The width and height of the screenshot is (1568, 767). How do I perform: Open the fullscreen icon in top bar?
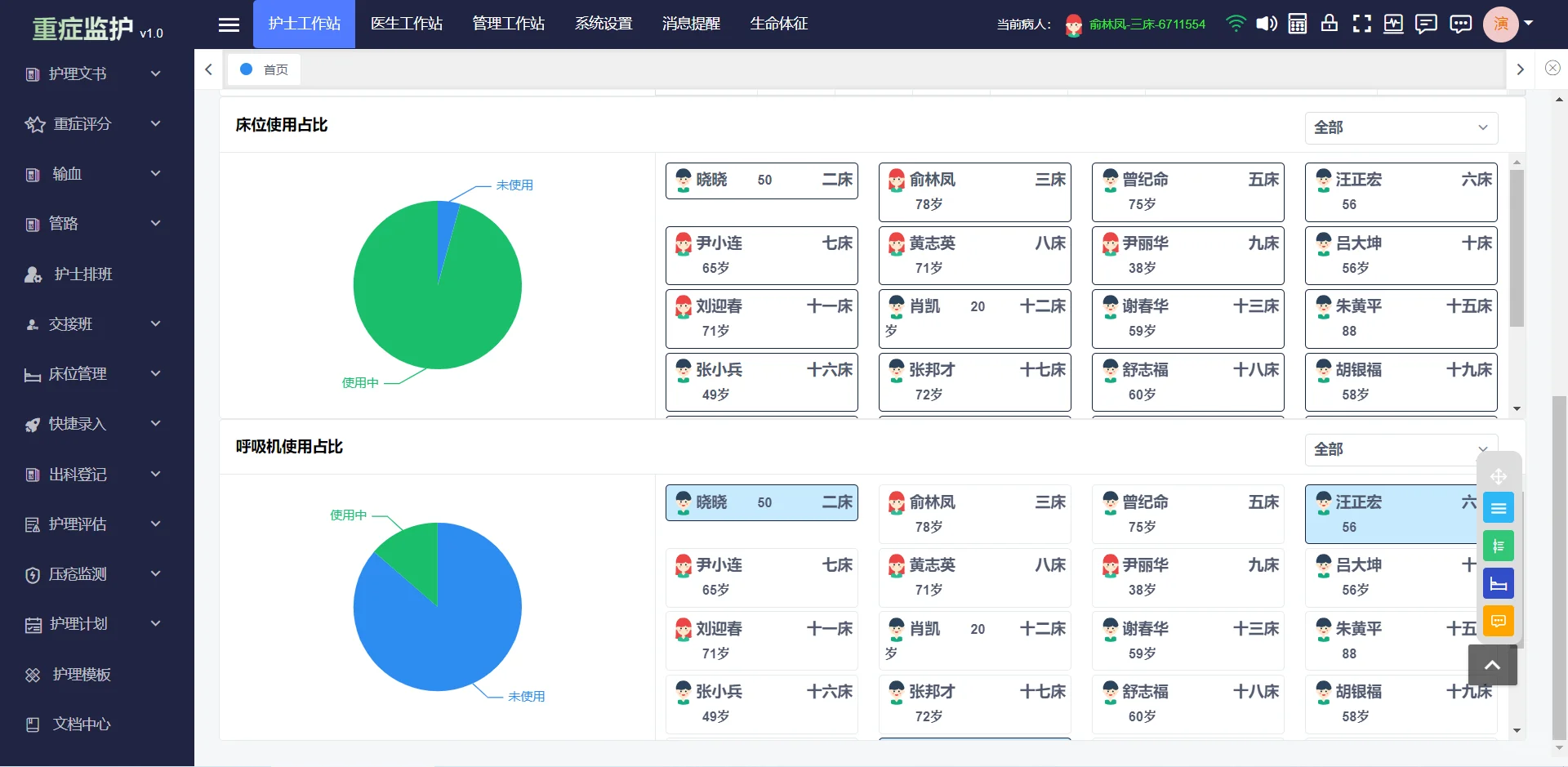point(1361,24)
